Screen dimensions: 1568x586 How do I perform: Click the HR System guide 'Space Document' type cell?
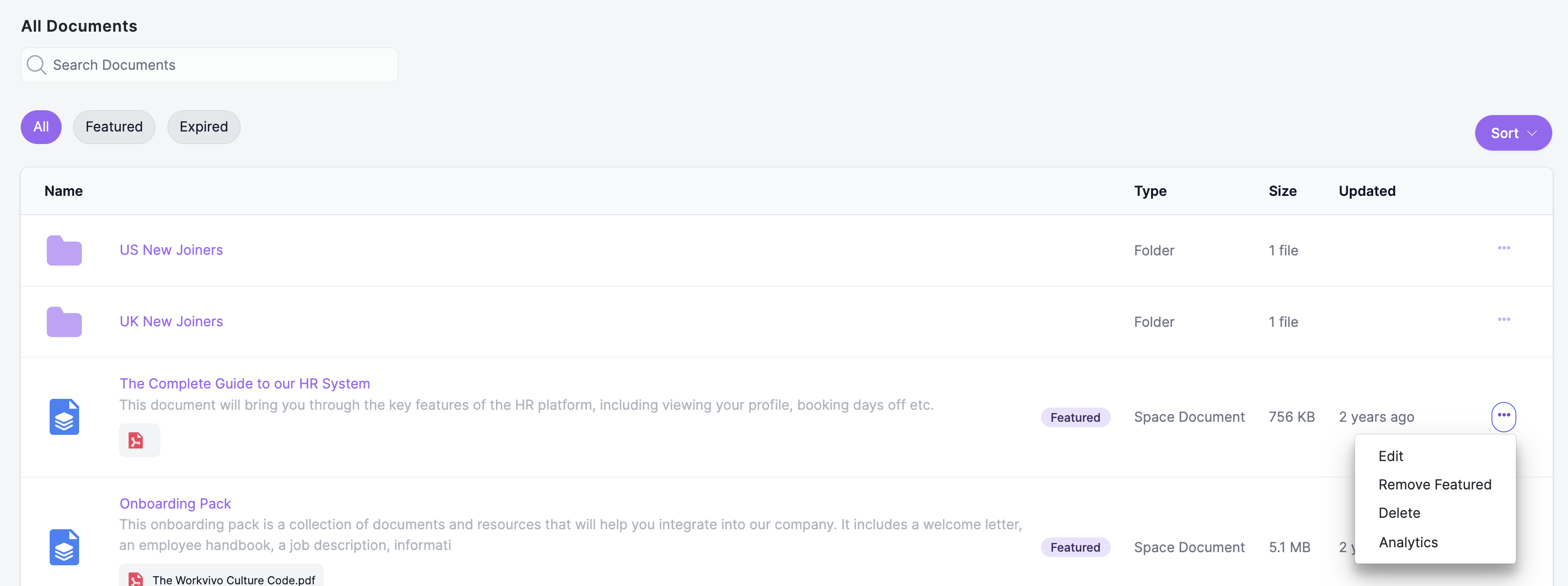pos(1189,417)
